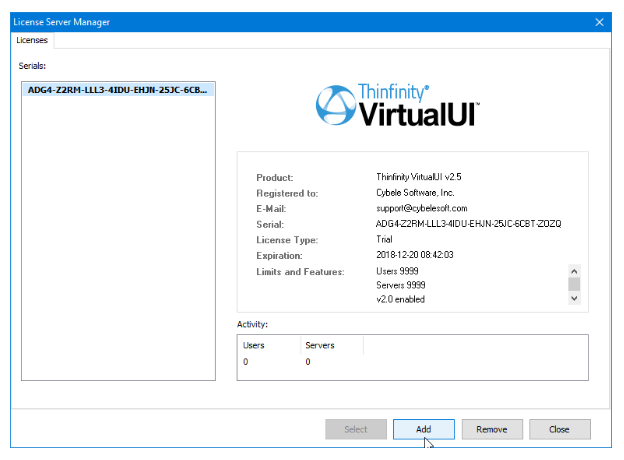Click the 'License Type:' label
Screen dimensions: 624x460
(x=287, y=240)
